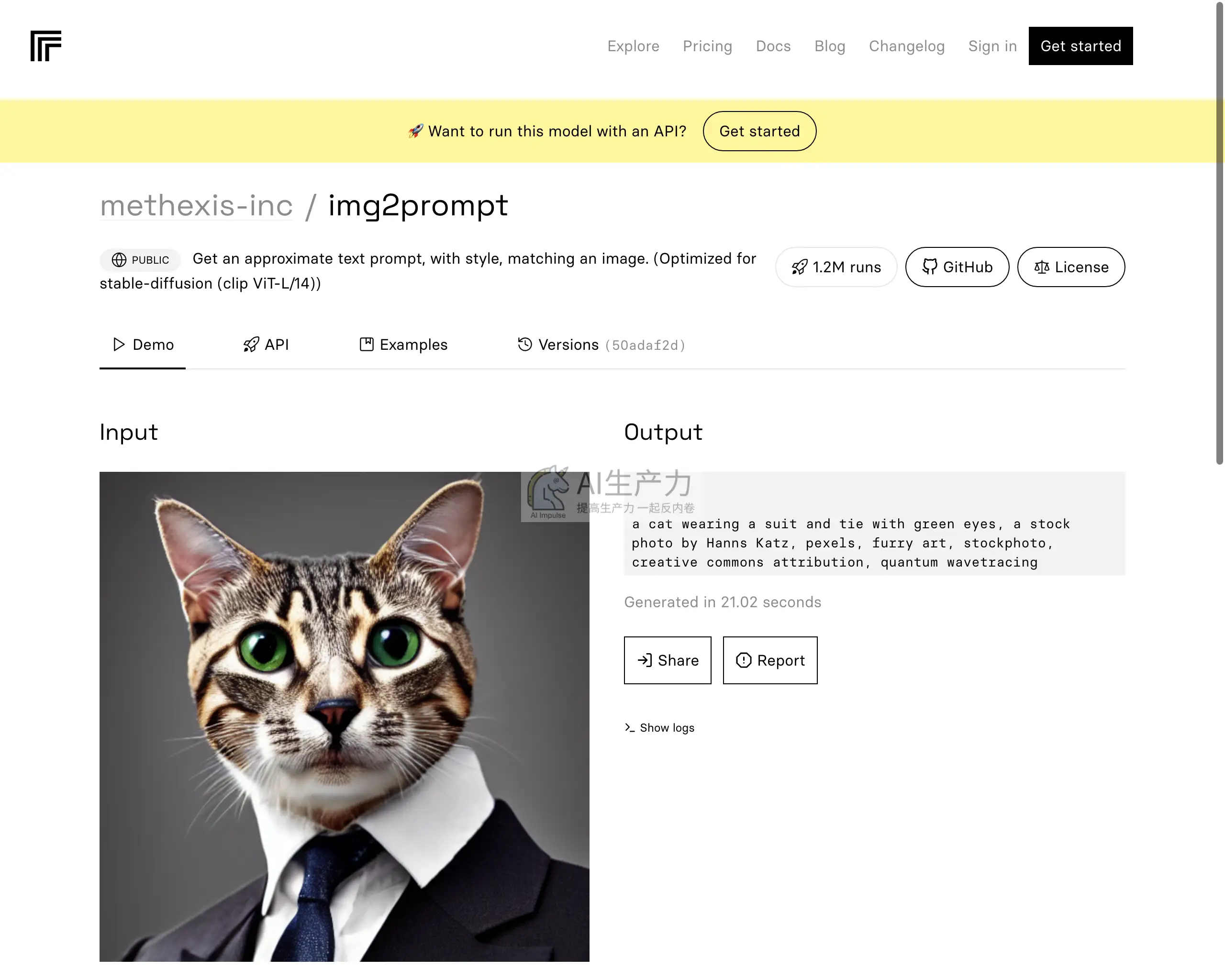
Task: Open the Versions tab
Action: pos(601,345)
